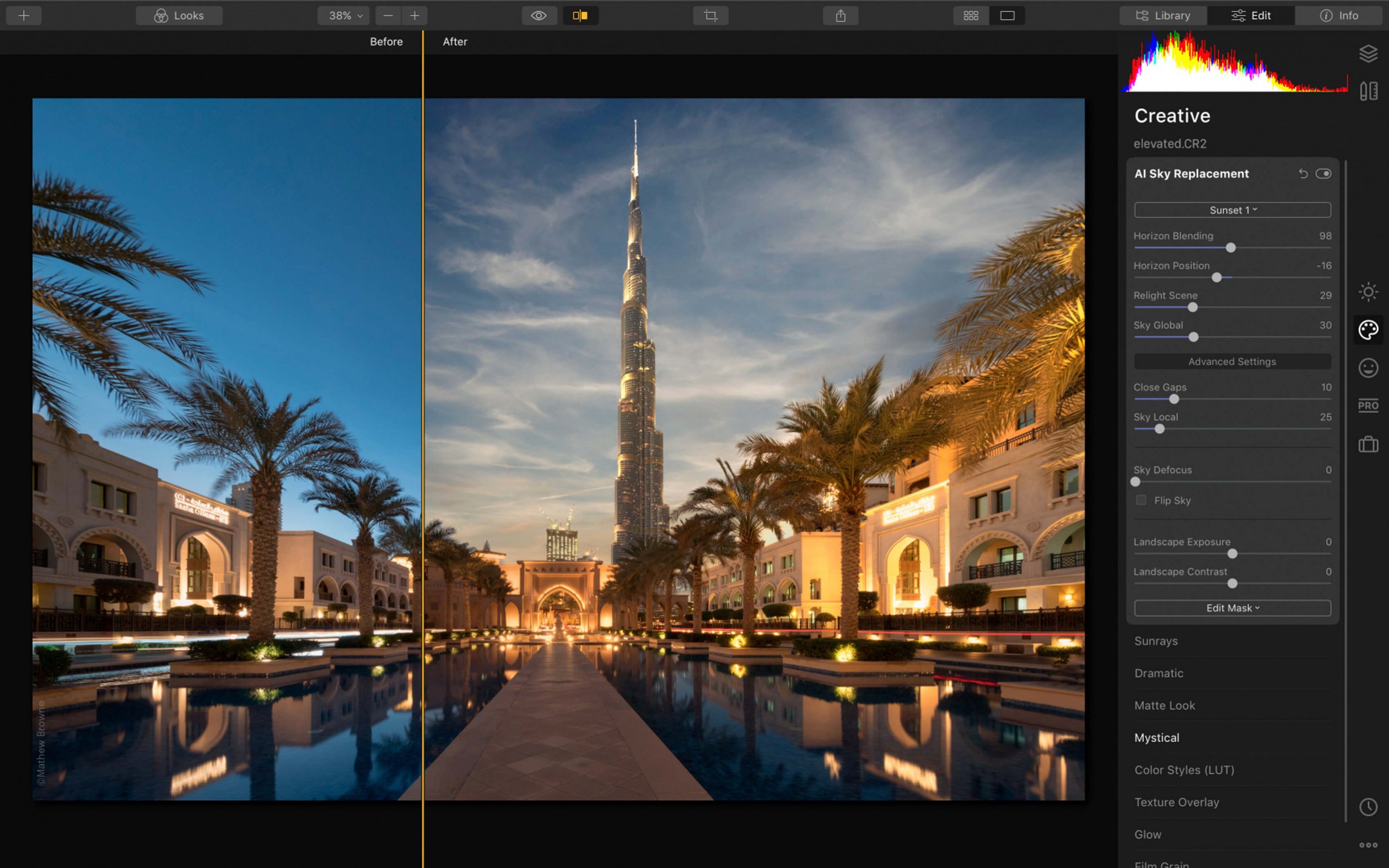Click the eye preview toggle icon
The image size is (1389, 868).
click(537, 15)
